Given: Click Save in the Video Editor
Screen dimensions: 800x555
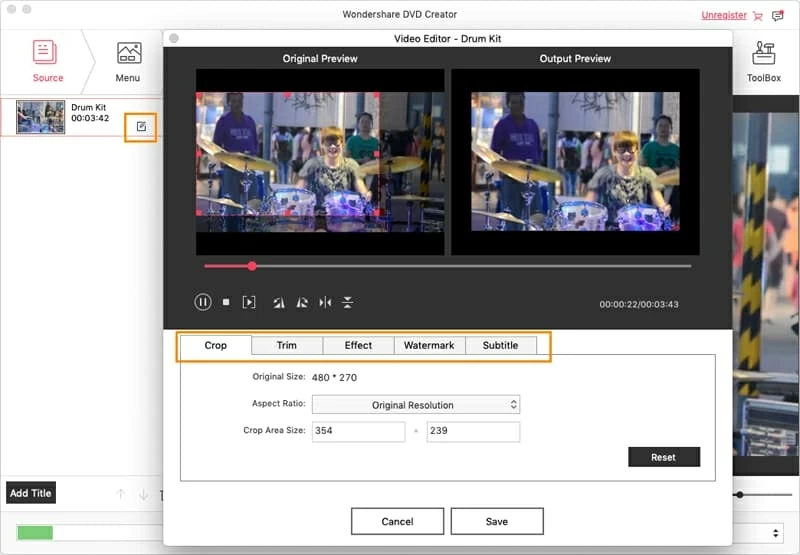Looking at the screenshot, I should (496, 521).
